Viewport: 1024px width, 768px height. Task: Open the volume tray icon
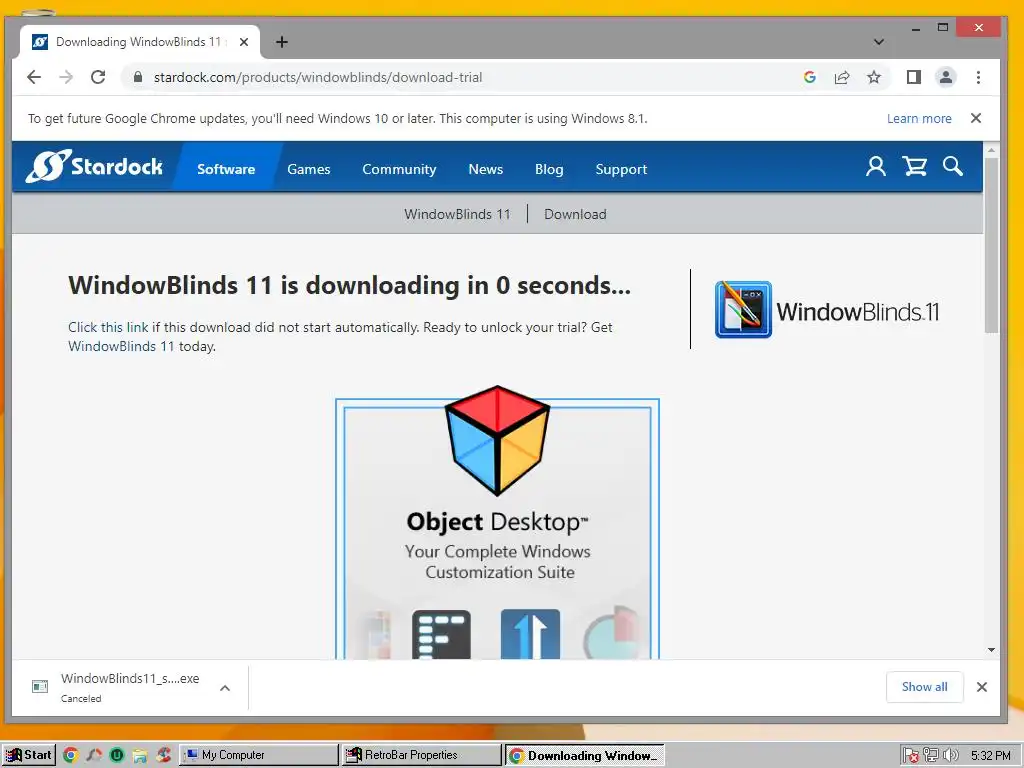tap(950, 755)
